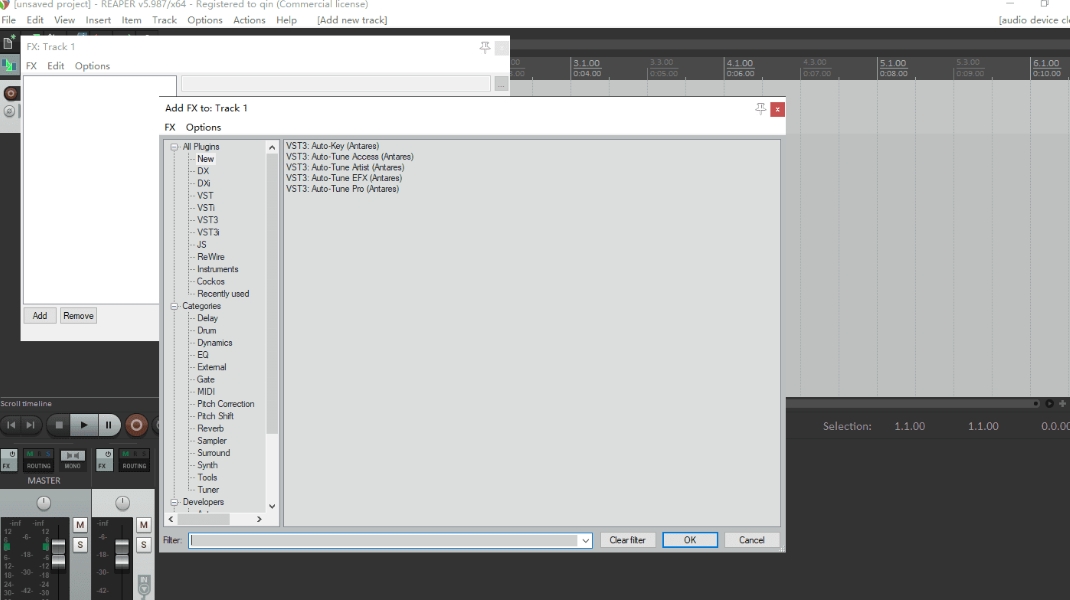The width and height of the screenshot is (1070, 600).
Task: Open Options menu in Add FX dialog
Action: tap(203, 128)
